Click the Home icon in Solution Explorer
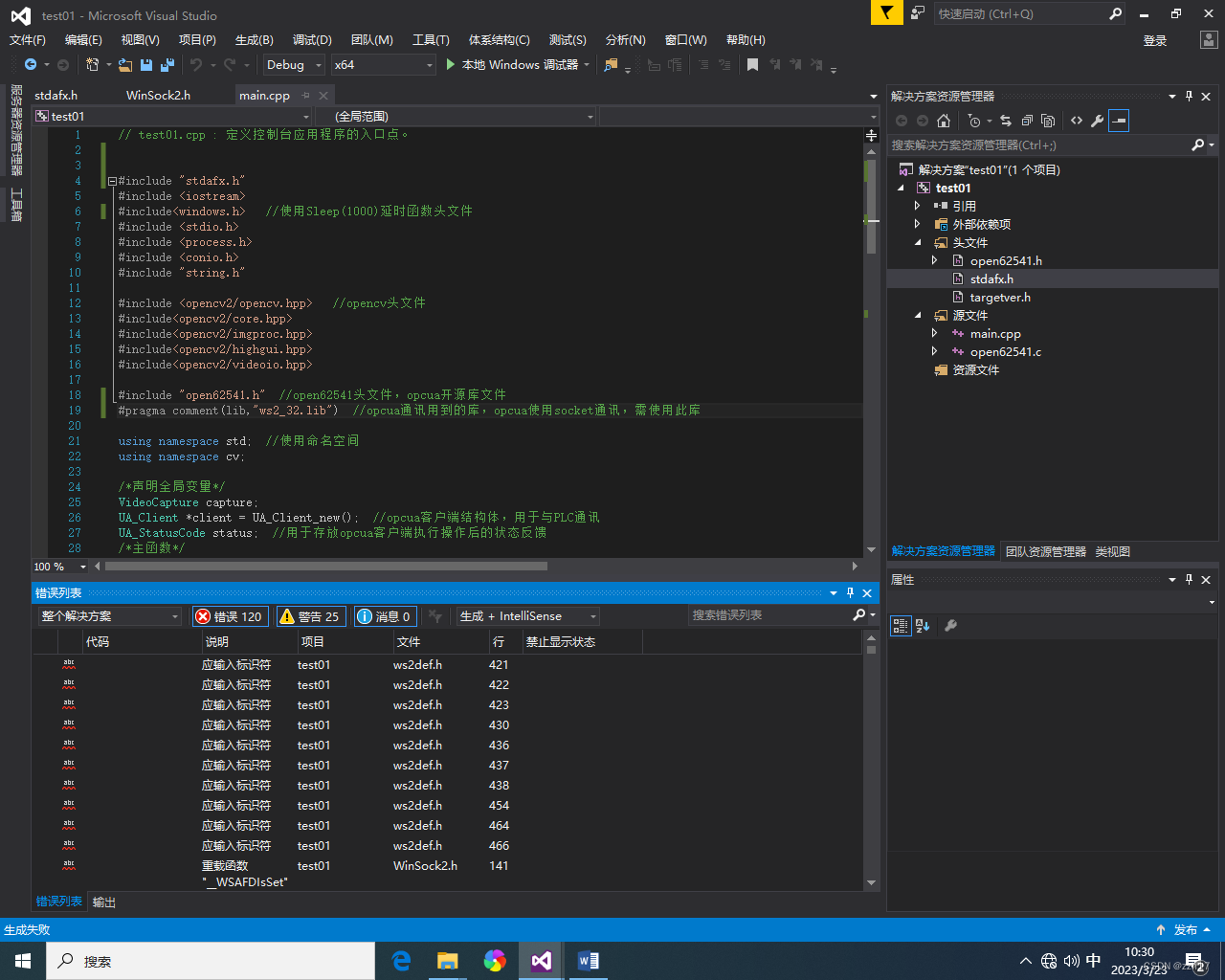The image size is (1225, 980). (944, 121)
